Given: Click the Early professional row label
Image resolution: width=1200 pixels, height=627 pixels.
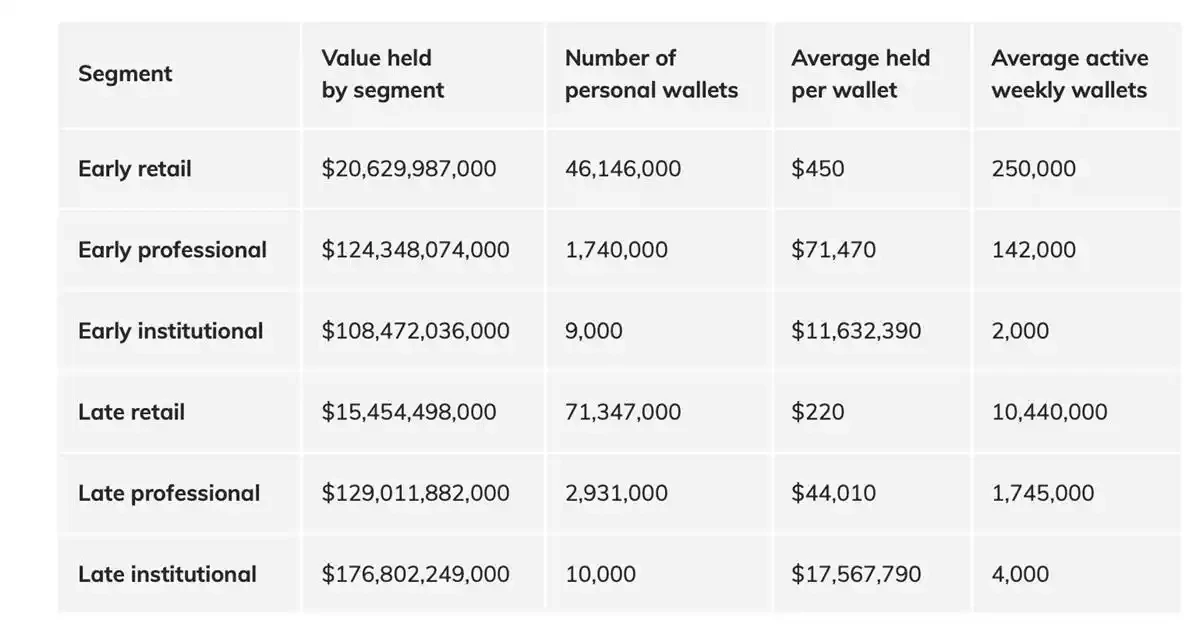Looking at the screenshot, I should coord(172,249).
